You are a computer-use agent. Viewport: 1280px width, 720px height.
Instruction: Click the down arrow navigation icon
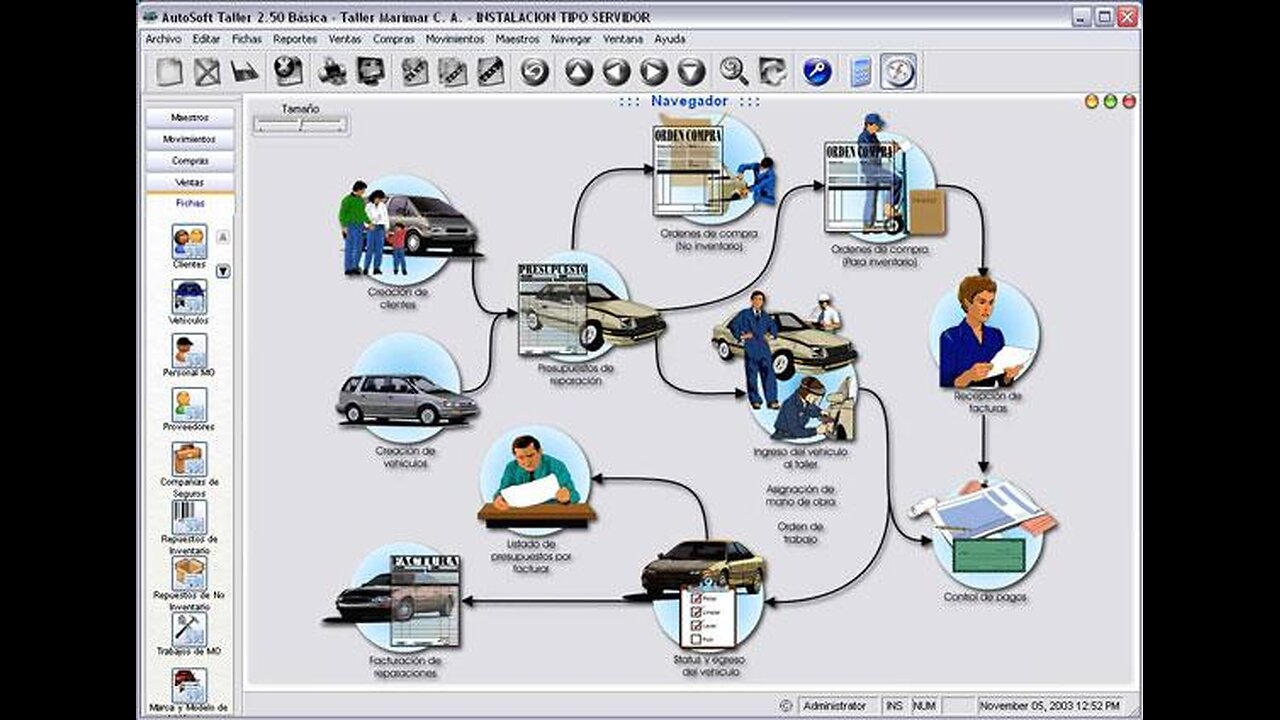(691, 71)
